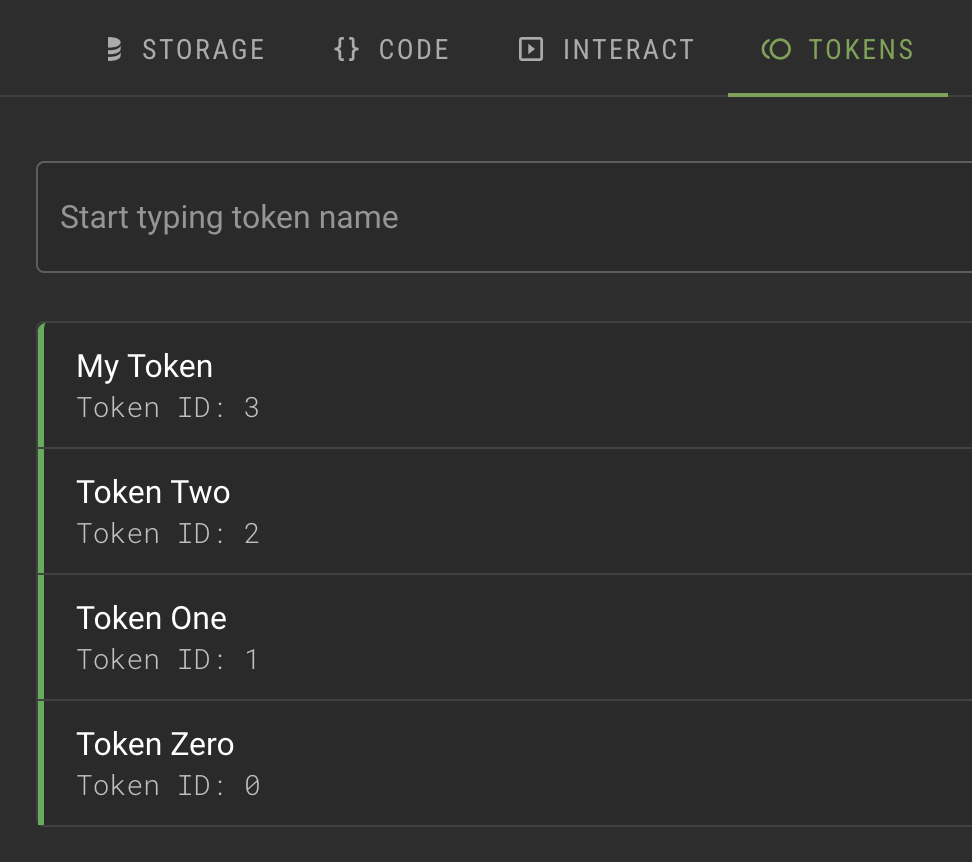972x862 pixels.
Task: Click the Tokens coin icon
Action: [x=776, y=49]
